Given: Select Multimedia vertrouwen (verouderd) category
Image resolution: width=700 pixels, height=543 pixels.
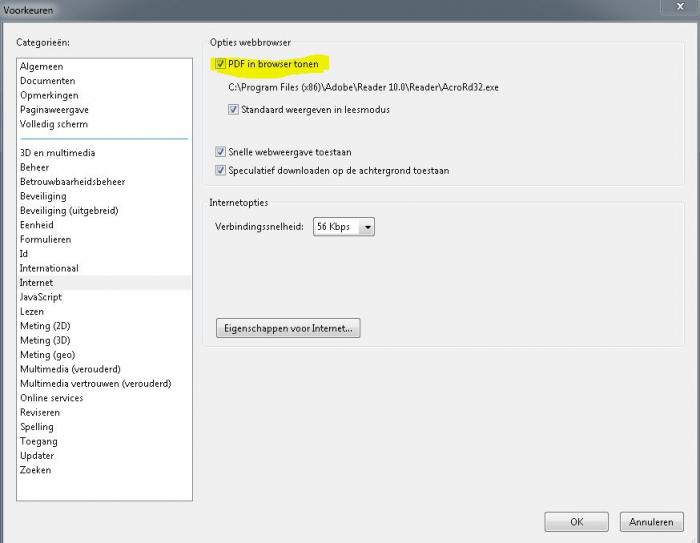Looking at the screenshot, I should click(x=96, y=383).
